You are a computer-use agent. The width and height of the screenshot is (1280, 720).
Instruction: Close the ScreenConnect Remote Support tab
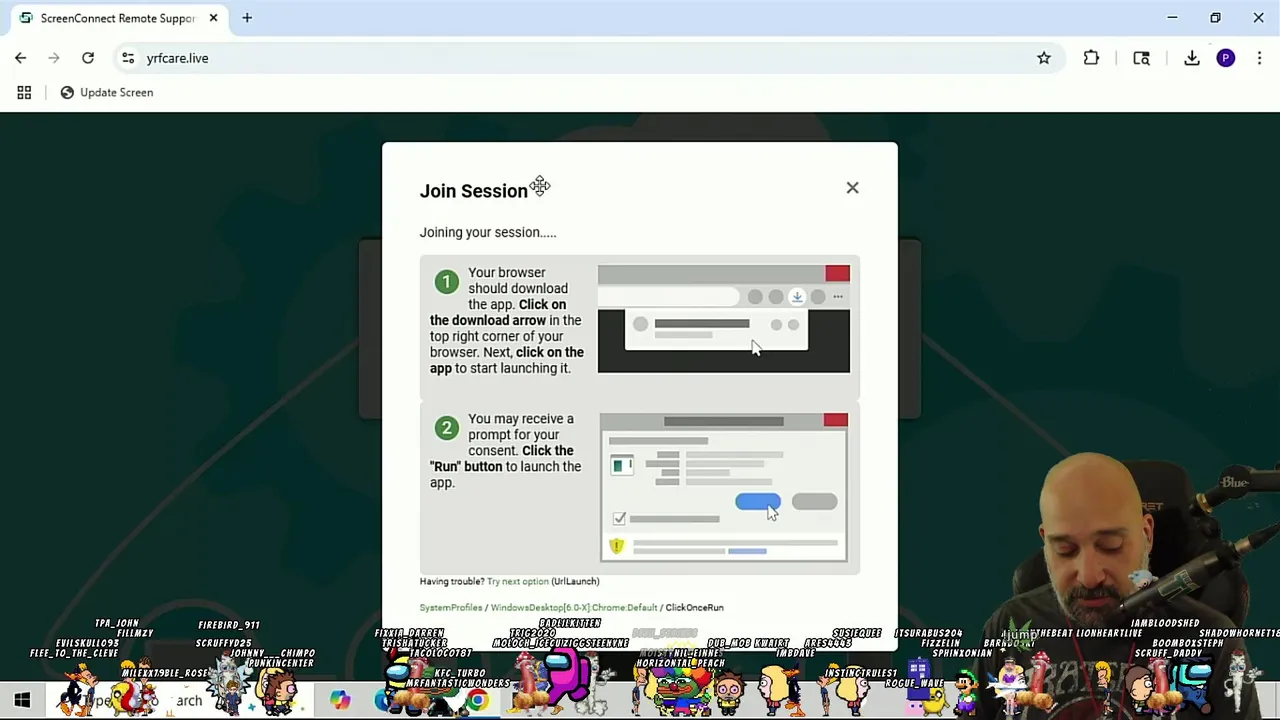(213, 18)
